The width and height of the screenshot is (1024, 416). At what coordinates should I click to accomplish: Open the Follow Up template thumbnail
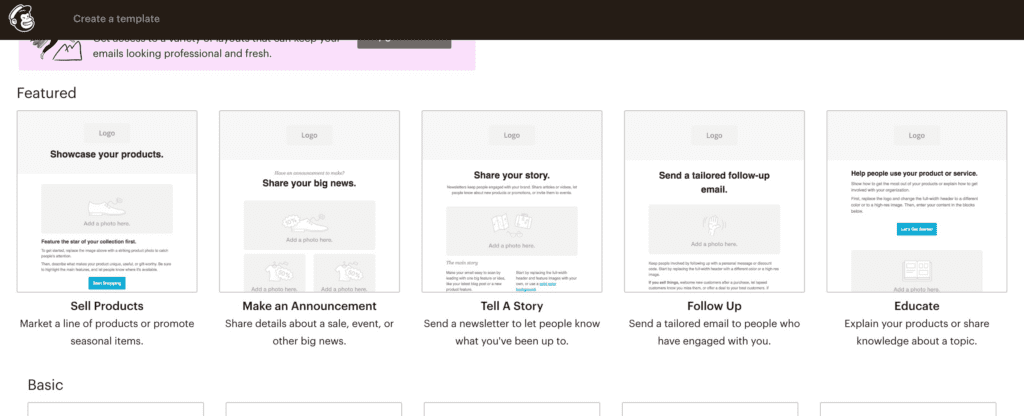714,201
